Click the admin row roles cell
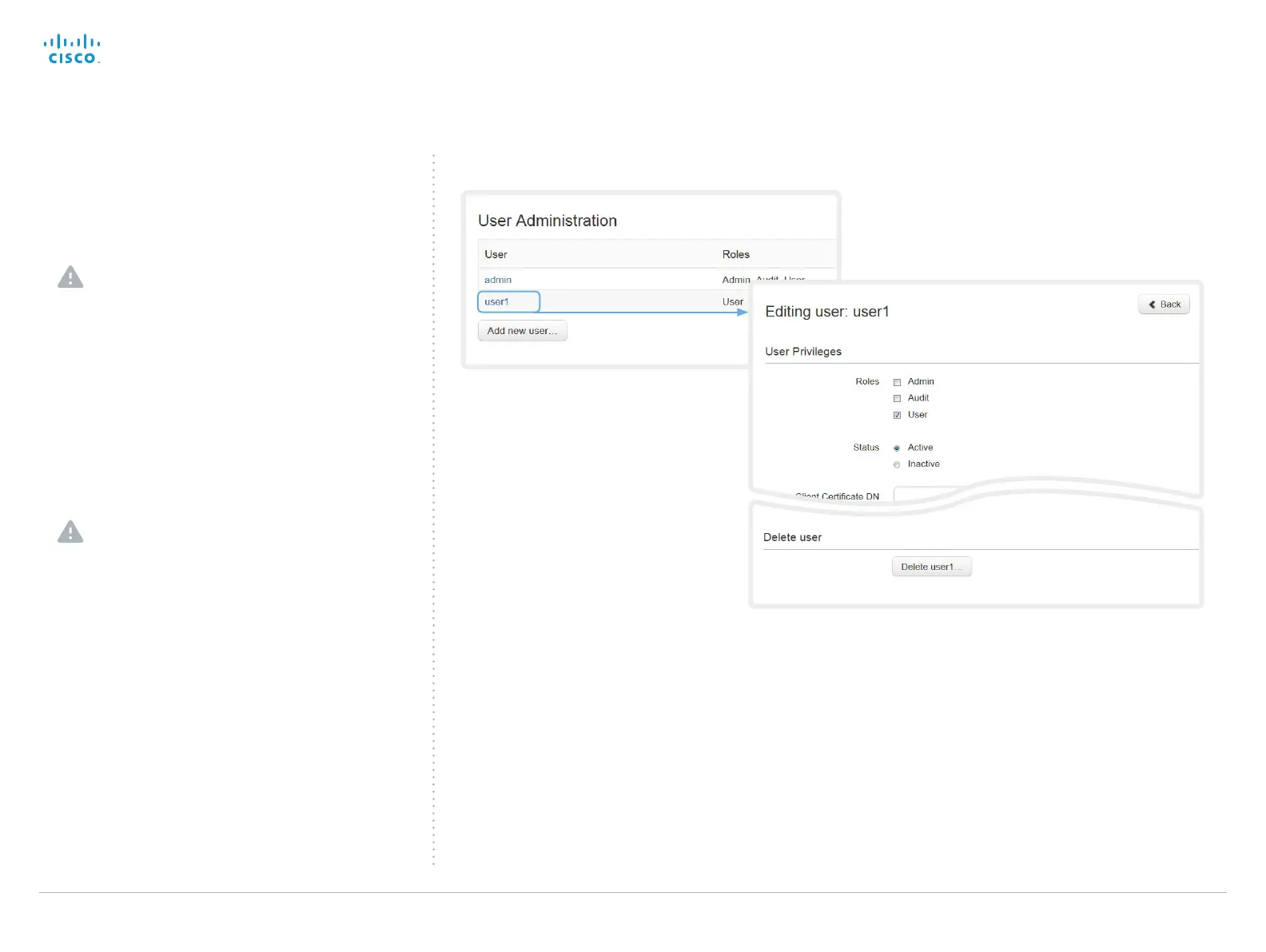This screenshot has width=1266, height=952. click(763, 280)
